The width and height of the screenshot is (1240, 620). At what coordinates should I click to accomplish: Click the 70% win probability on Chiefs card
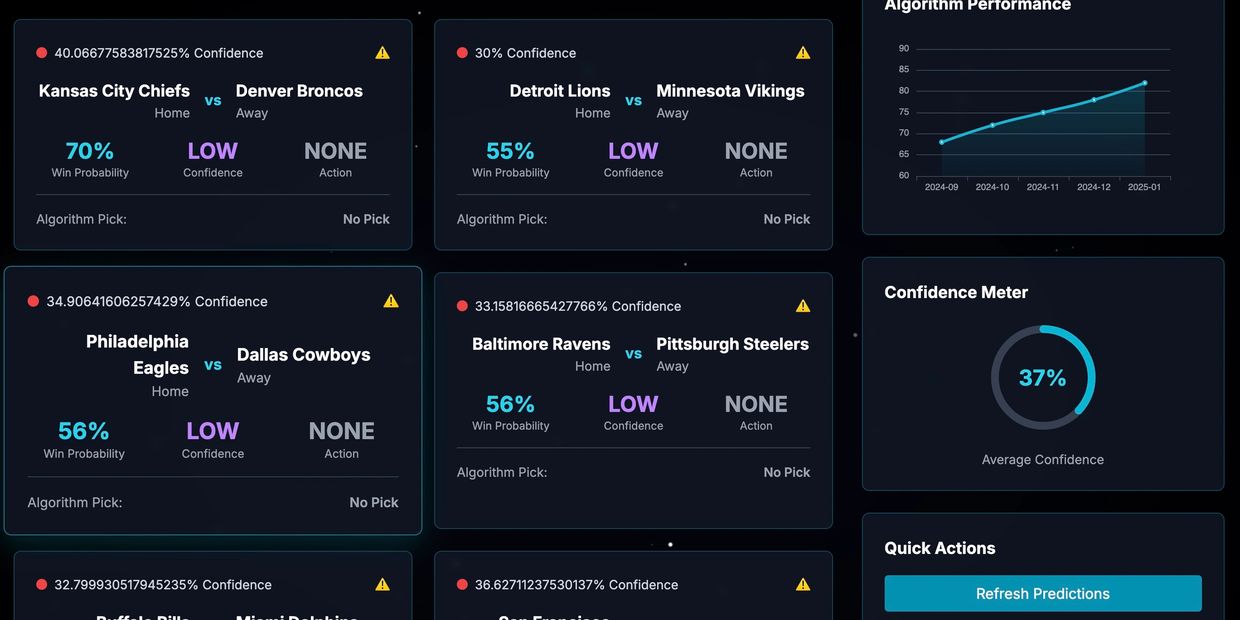point(90,151)
